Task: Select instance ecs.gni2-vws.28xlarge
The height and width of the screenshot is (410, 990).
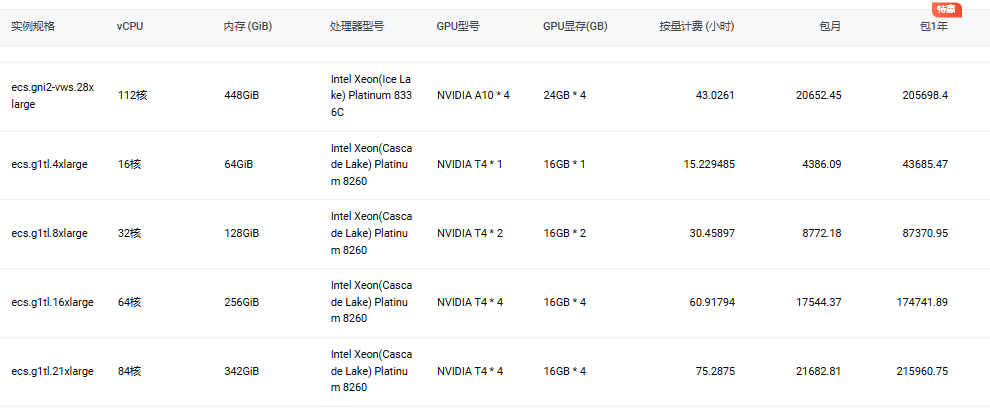Action: point(52,96)
